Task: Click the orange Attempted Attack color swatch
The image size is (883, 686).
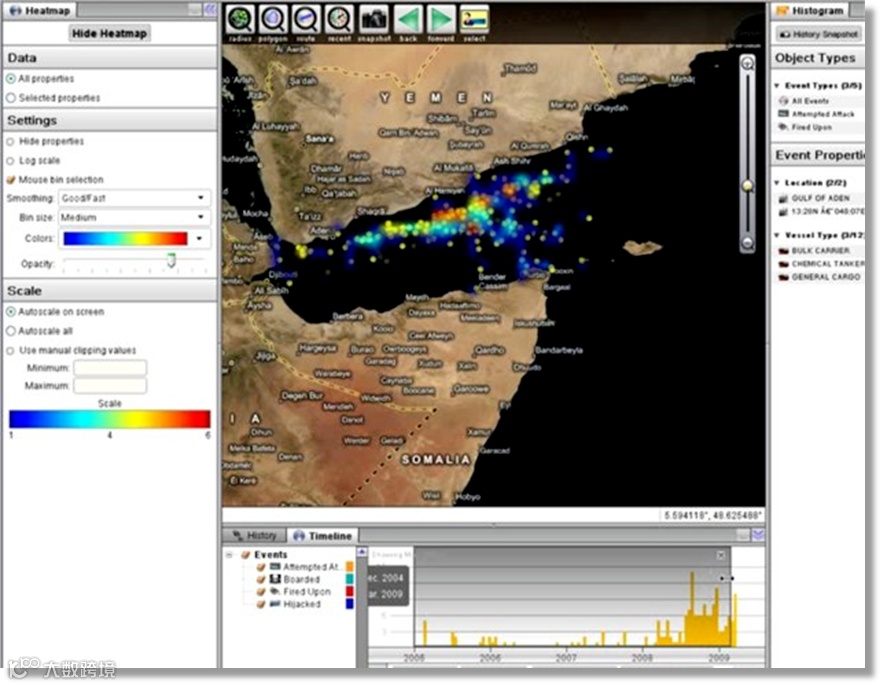Action: (x=350, y=567)
